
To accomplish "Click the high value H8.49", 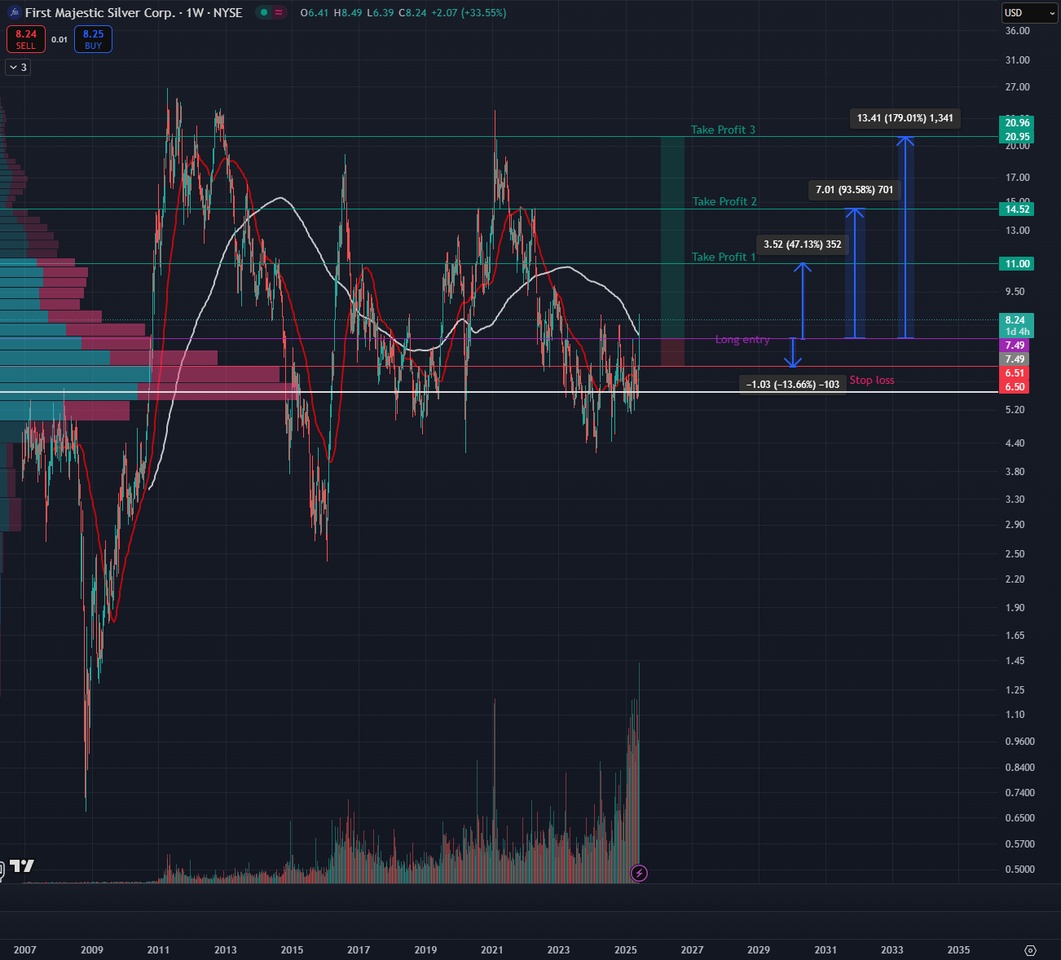I will tap(347, 13).
